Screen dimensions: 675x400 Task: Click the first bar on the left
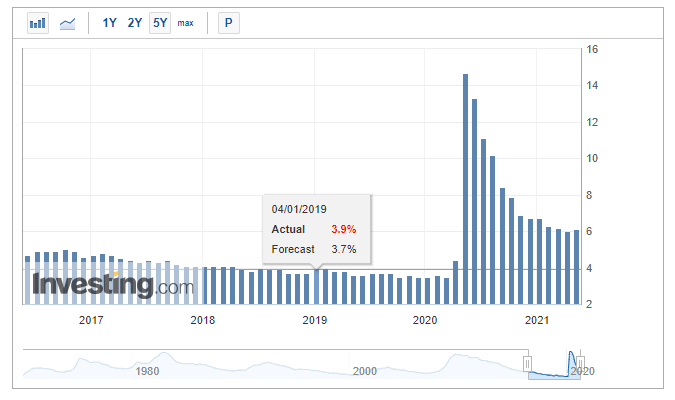tap(27, 280)
